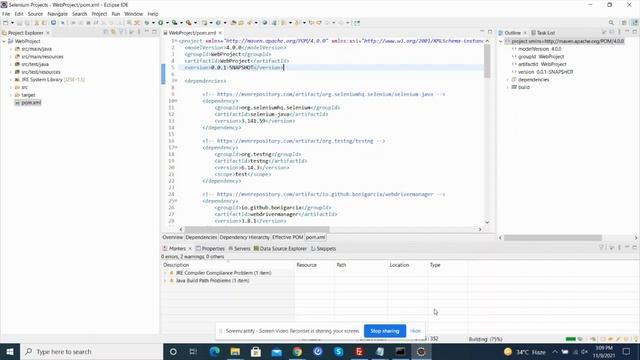Click the green Run toolbar button
Screen dimensions: 640x360
coord(161,23)
